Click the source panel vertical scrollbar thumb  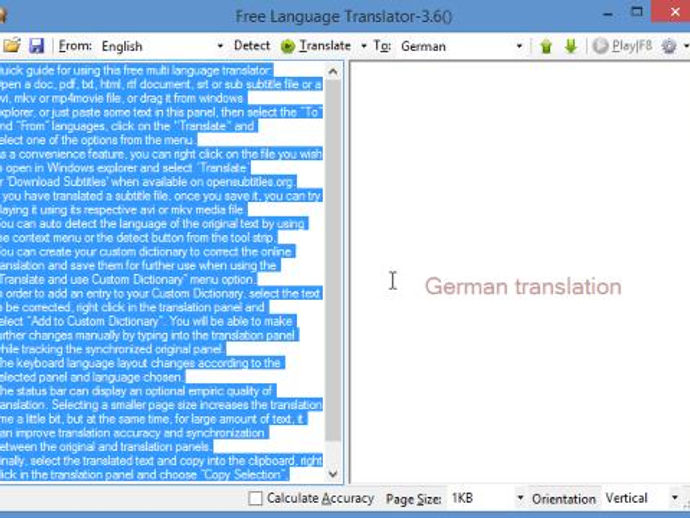point(333,260)
